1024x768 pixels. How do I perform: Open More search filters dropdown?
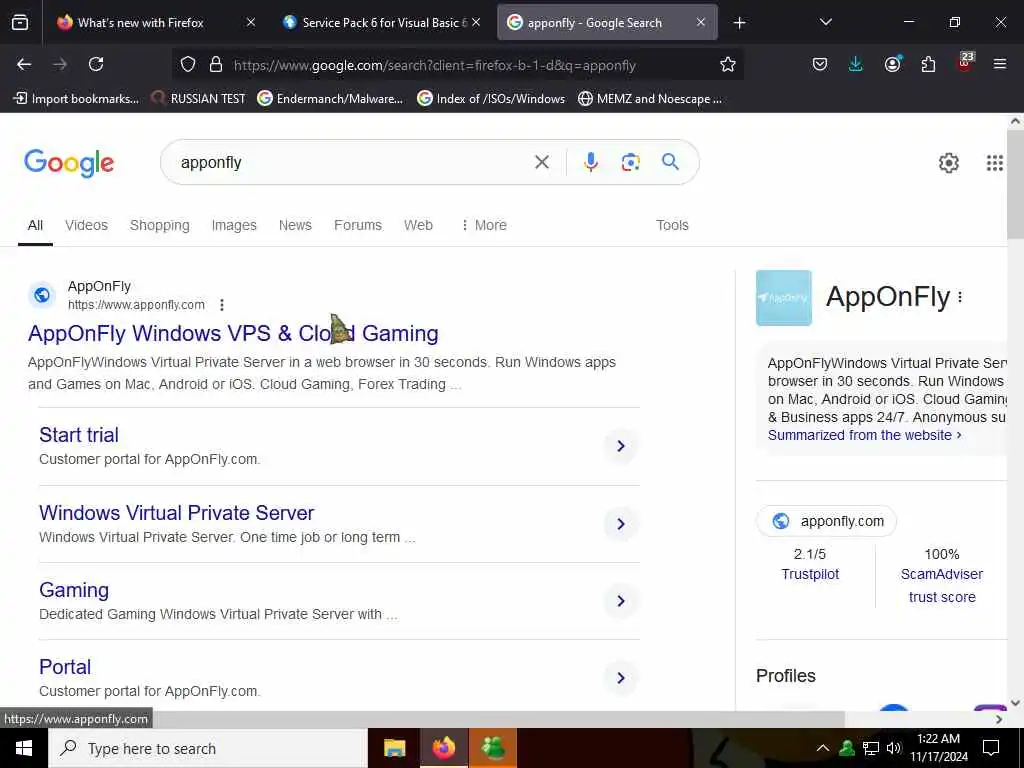point(484,225)
